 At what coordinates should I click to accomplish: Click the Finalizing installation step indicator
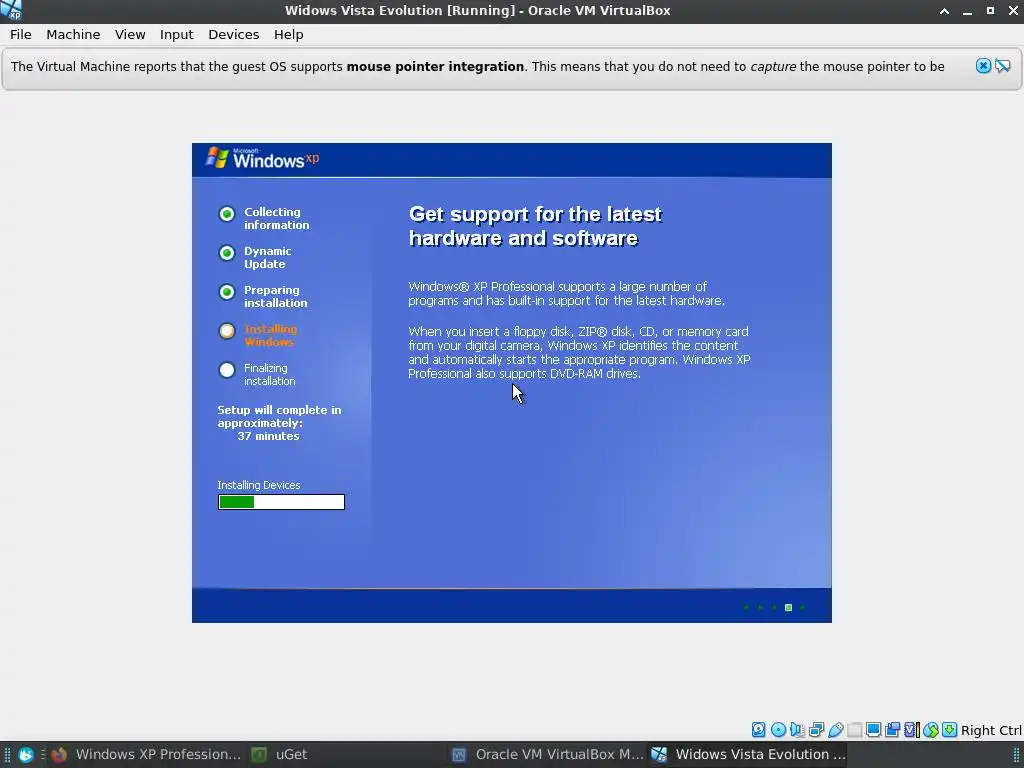pyautogui.click(x=227, y=370)
